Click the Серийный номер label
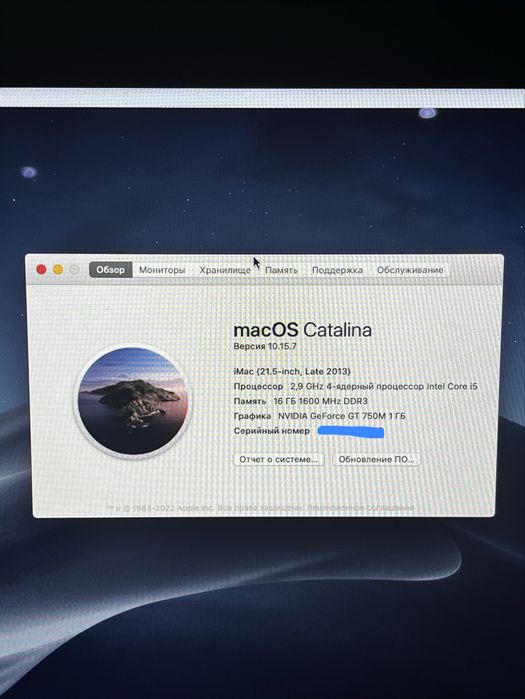This screenshot has width=525, height=699. 271,431
